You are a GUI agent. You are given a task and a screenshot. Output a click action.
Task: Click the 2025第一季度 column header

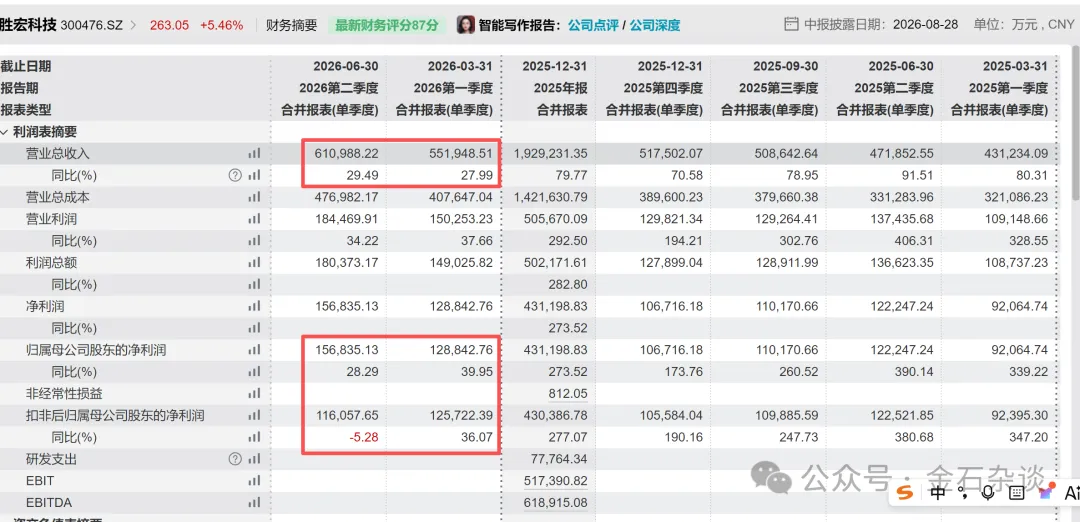pos(1008,88)
